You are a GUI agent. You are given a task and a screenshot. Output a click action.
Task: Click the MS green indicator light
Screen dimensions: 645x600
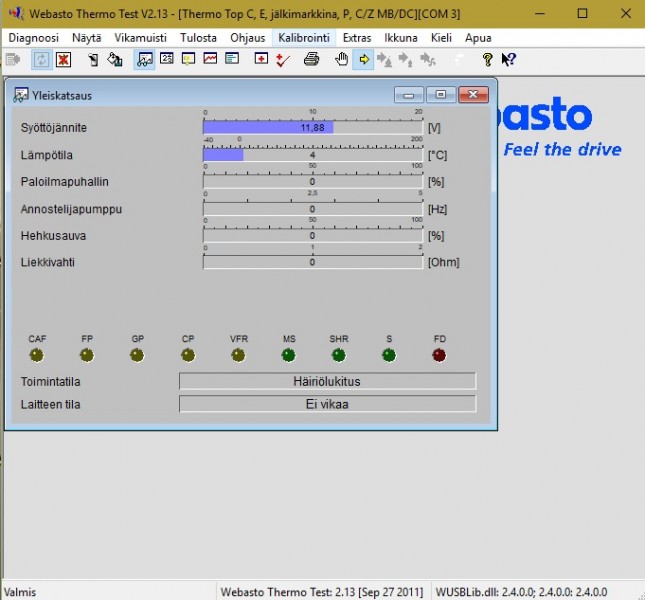click(x=288, y=355)
